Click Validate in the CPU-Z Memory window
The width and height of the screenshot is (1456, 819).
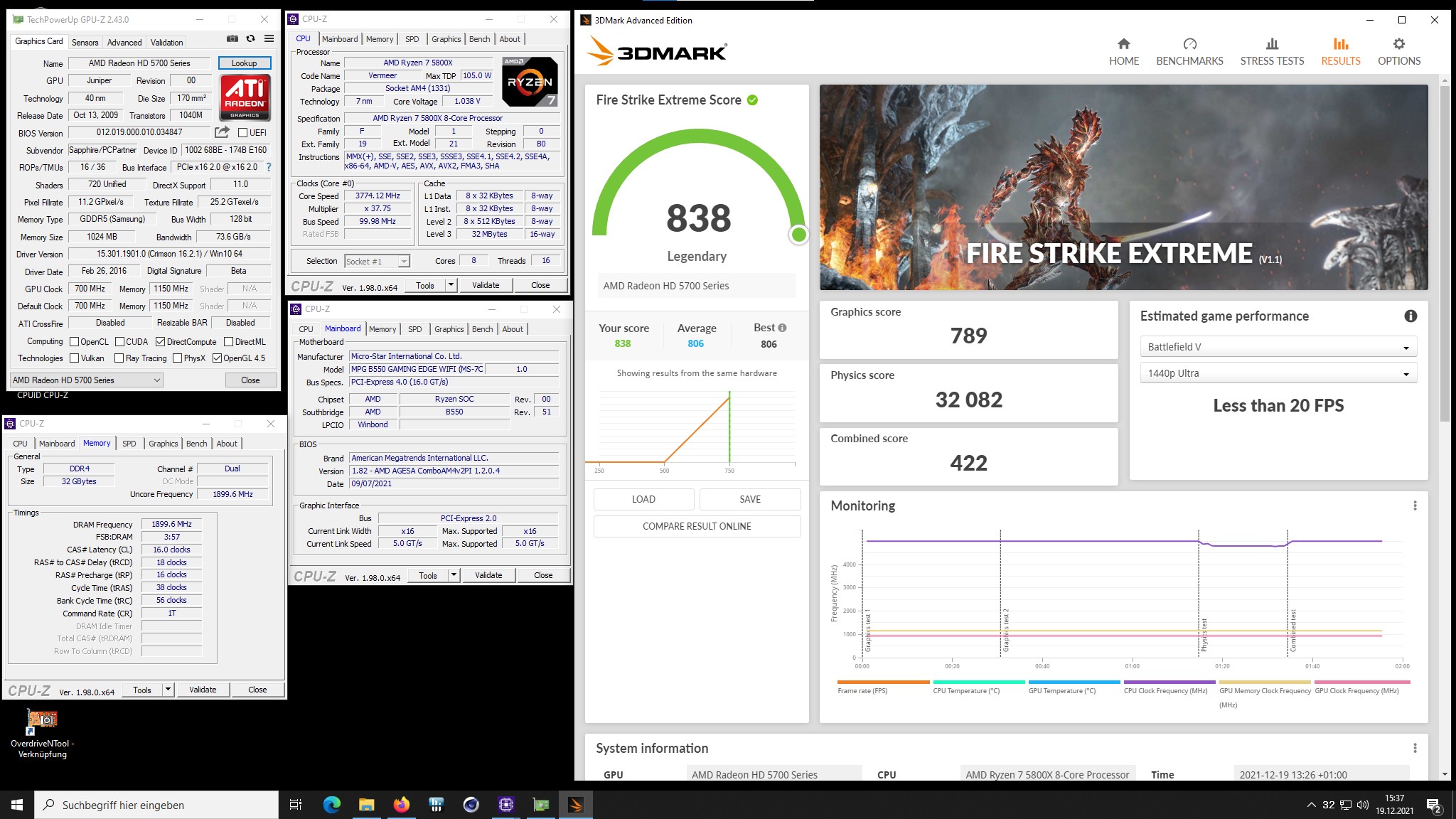pyautogui.click(x=203, y=690)
